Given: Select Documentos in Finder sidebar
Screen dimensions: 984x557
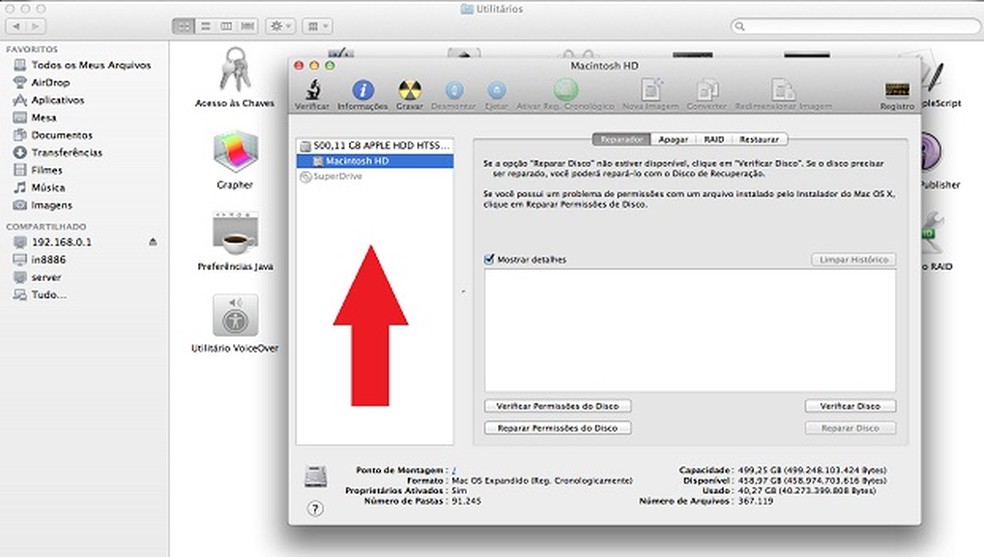Looking at the screenshot, I should [62, 135].
